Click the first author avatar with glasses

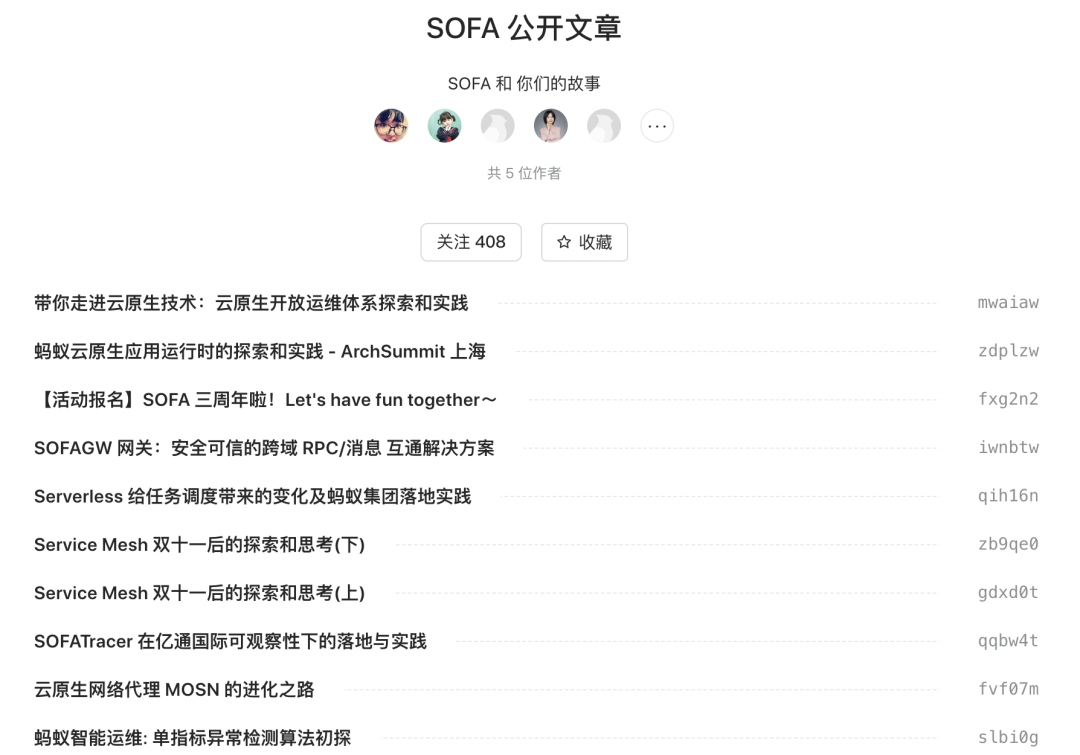point(391,125)
